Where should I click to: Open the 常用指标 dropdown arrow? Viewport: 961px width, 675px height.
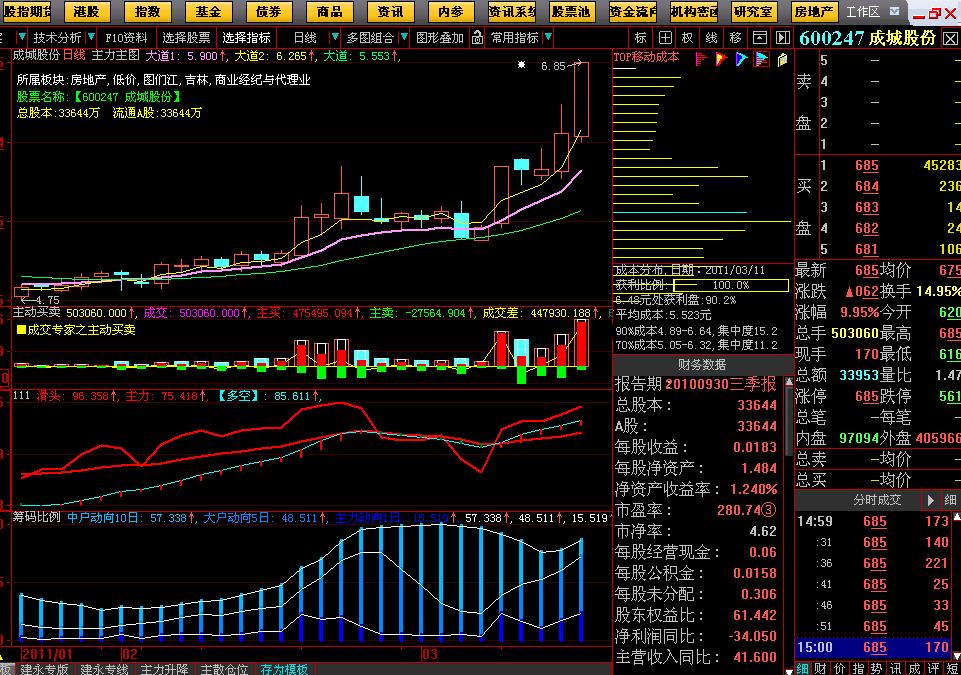pyautogui.click(x=548, y=38)
